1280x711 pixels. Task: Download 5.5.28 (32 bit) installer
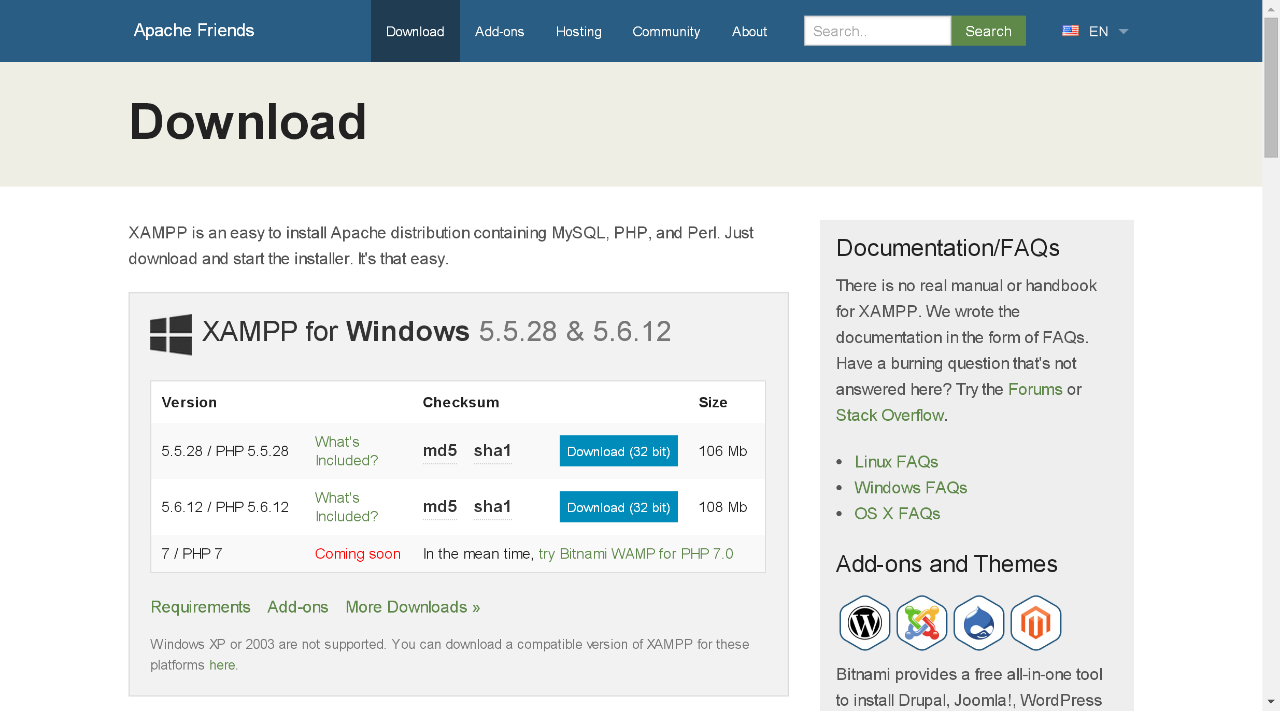coord(619,451)
